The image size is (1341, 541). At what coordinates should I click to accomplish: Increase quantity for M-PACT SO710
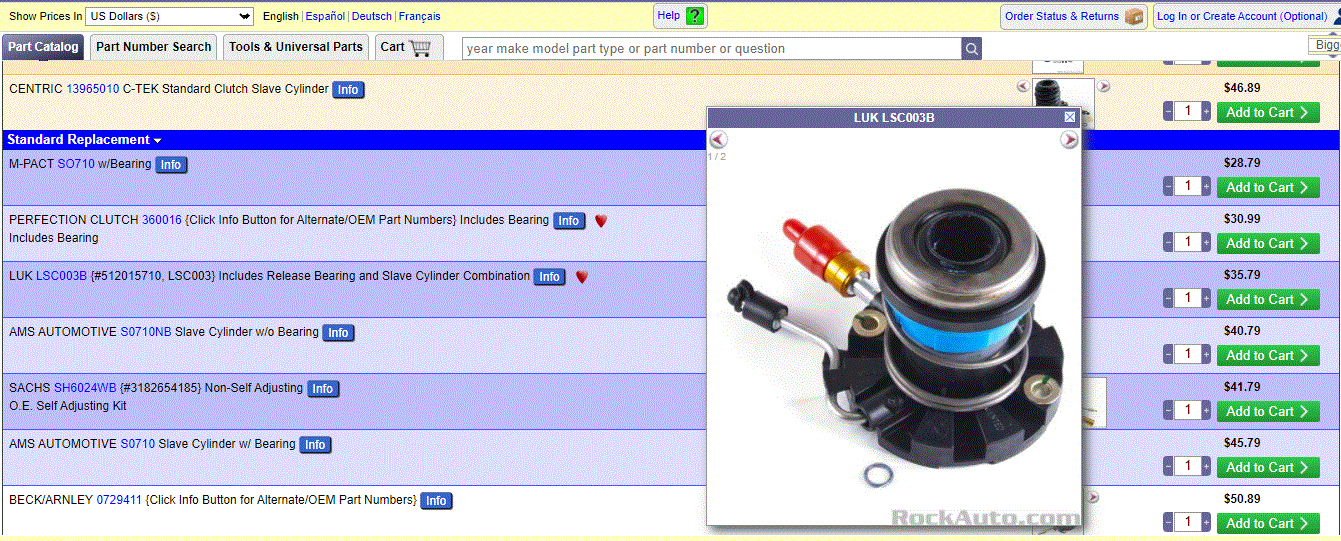tap(1206, 186)
